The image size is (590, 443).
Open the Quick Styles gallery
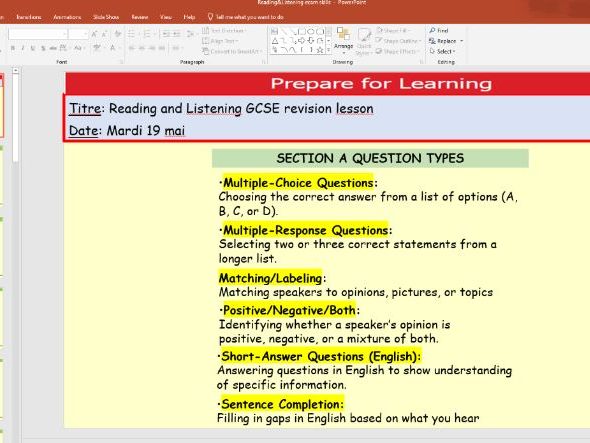click(x=364, y=41)
